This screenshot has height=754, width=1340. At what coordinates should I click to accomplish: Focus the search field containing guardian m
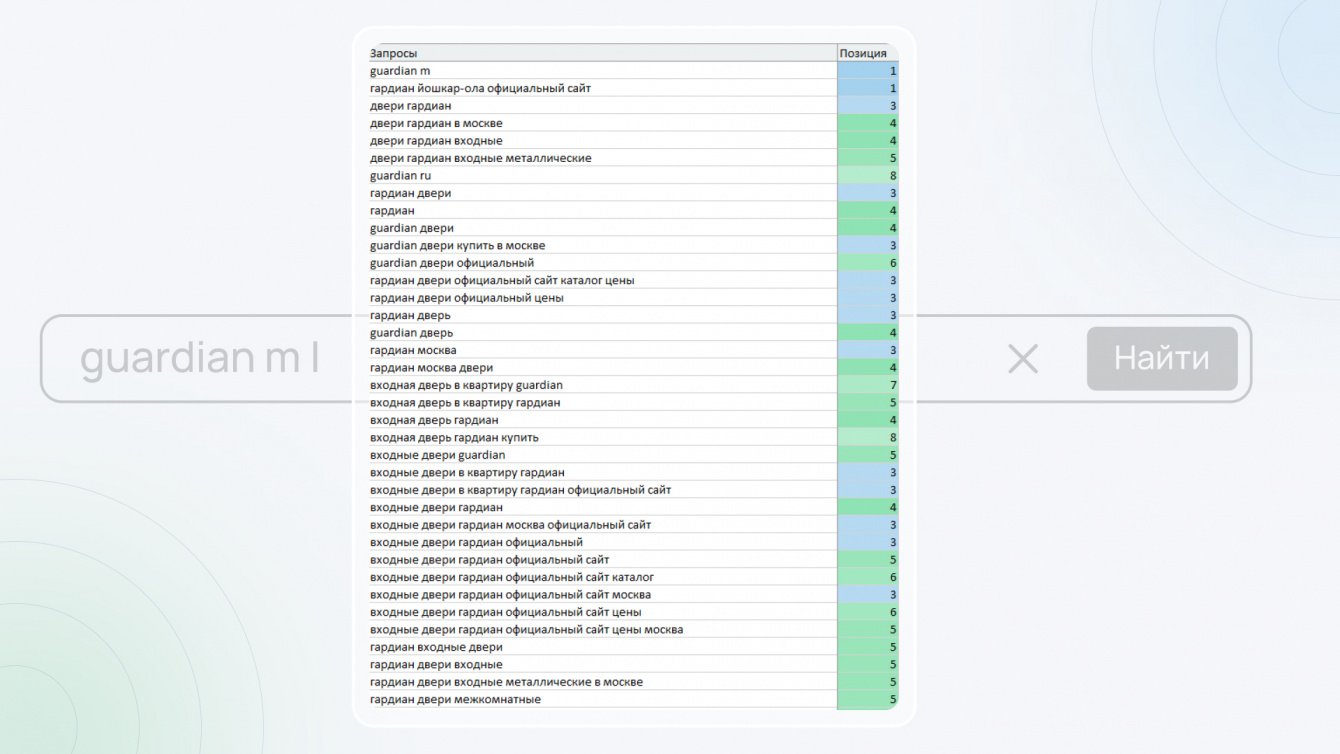click(x=646, y=359)
